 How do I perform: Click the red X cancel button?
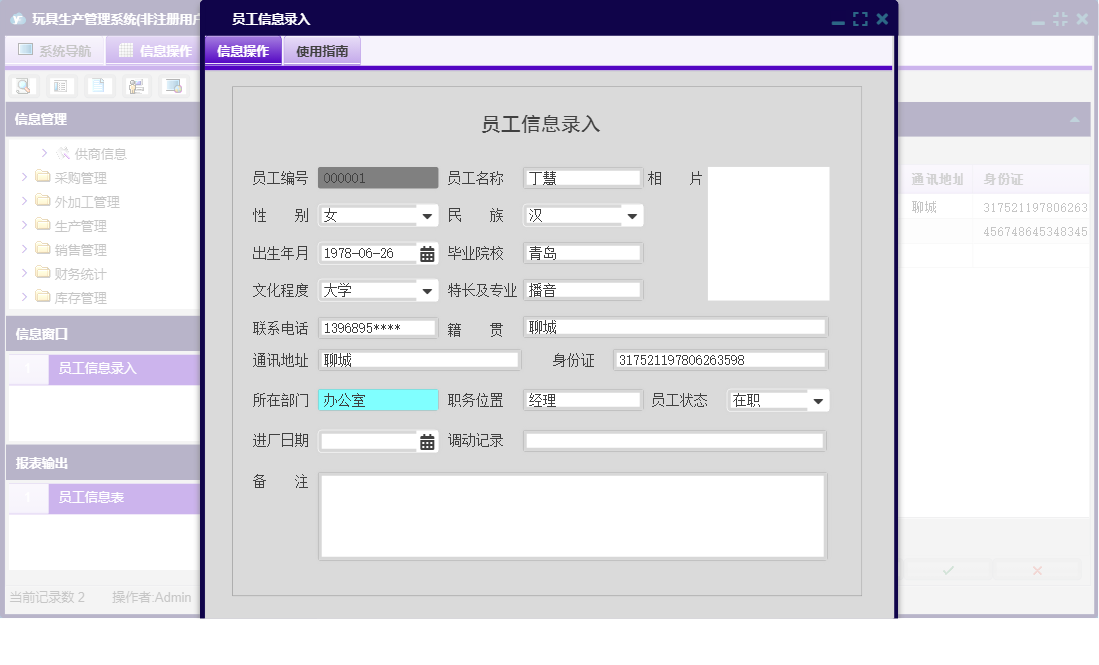1037,570
